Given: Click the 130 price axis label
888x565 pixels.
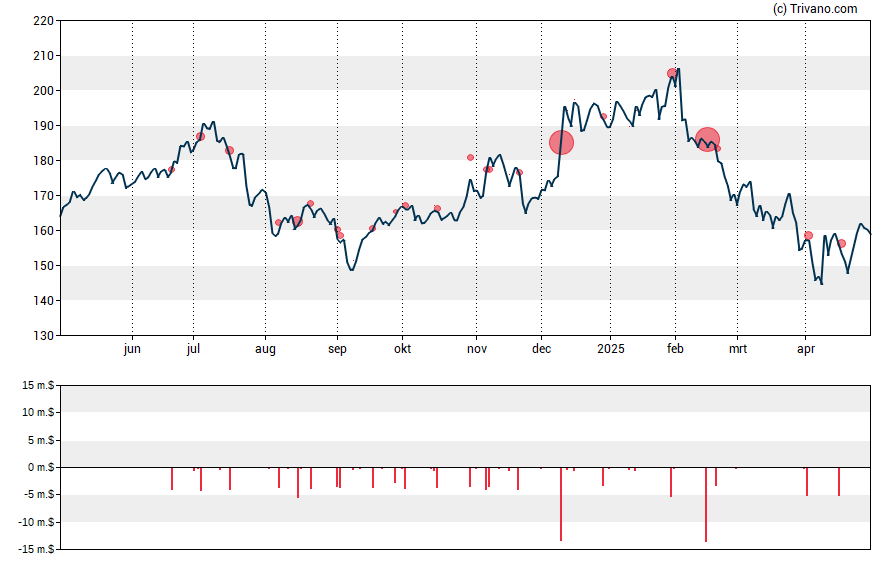Looking at the screenshot, I should pyautogui.click(x=44, y=336).
